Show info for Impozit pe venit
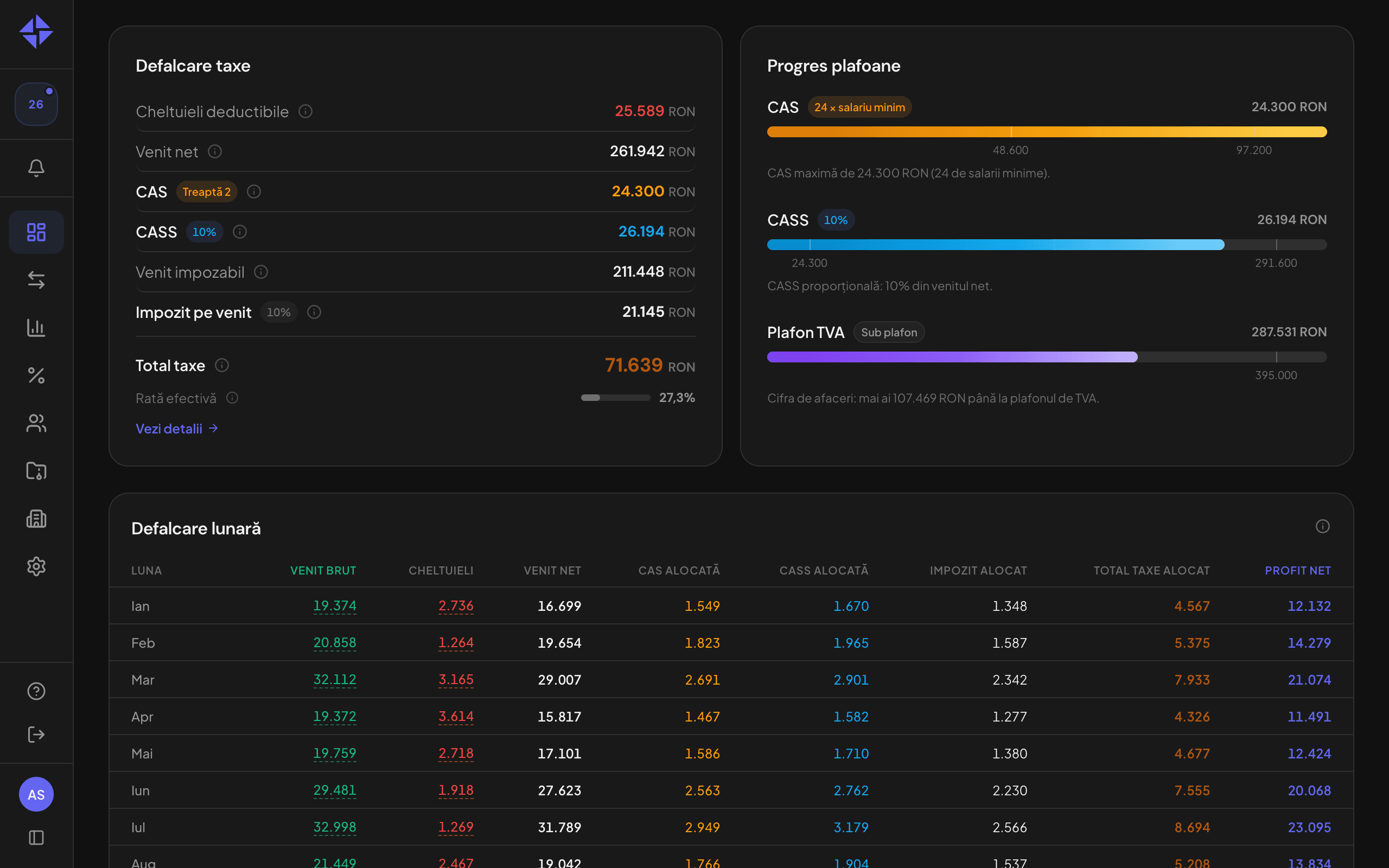The image size is (1389, 868). click(314, 312)
